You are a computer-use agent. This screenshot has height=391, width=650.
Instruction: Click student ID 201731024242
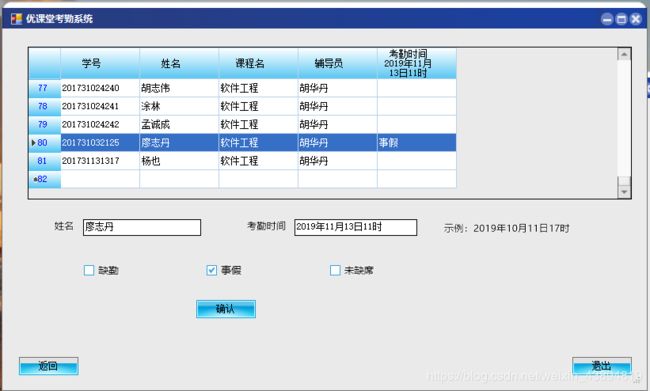[x=100, y=124]
